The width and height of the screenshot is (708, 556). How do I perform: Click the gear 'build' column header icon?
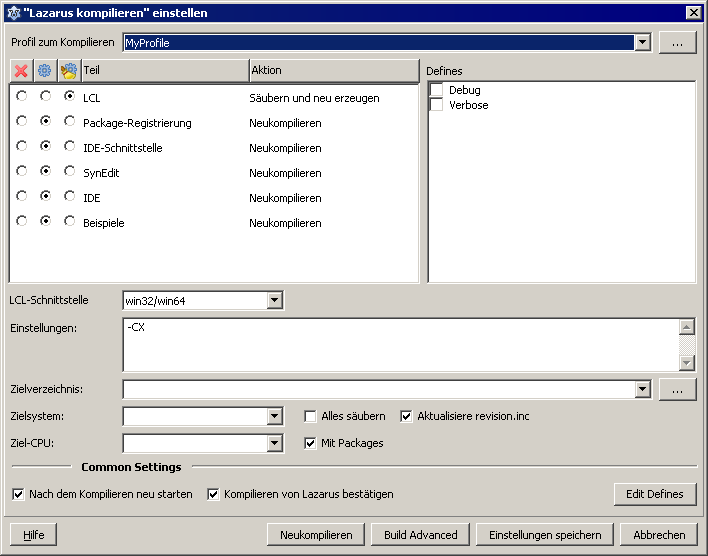click(x=45, y=71)
